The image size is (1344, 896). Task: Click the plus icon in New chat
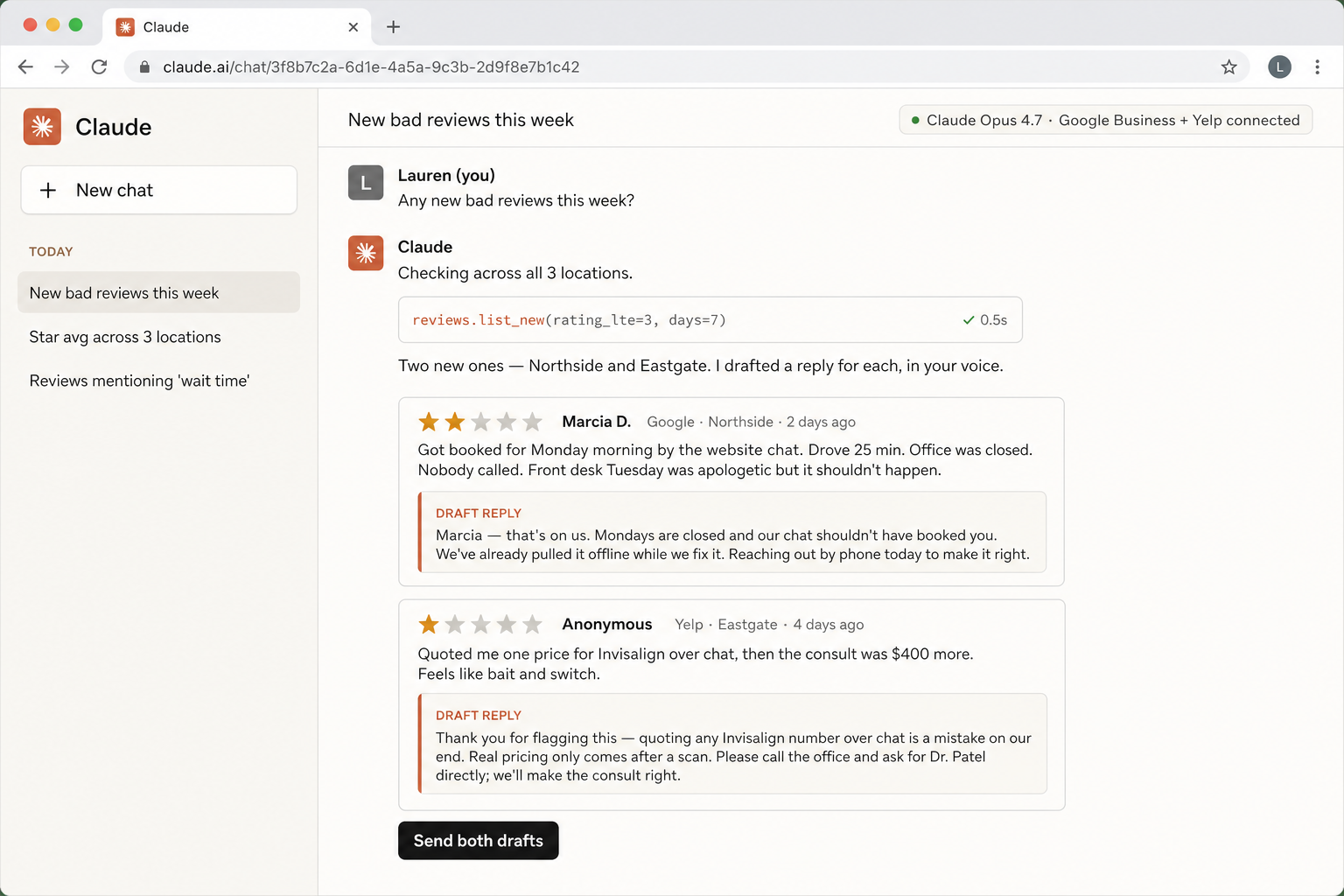click(48, 190)
